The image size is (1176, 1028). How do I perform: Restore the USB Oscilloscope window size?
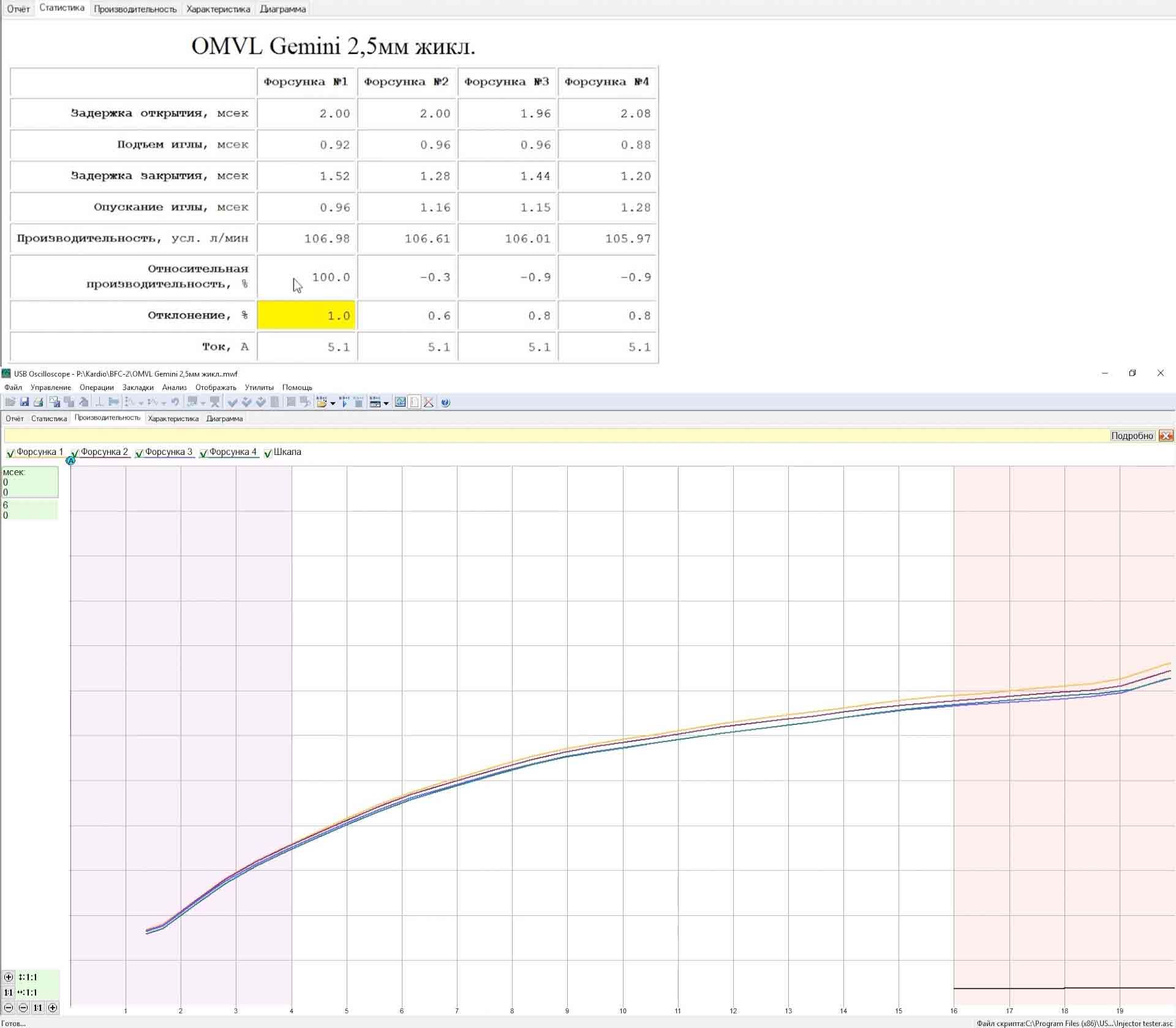1133,373
